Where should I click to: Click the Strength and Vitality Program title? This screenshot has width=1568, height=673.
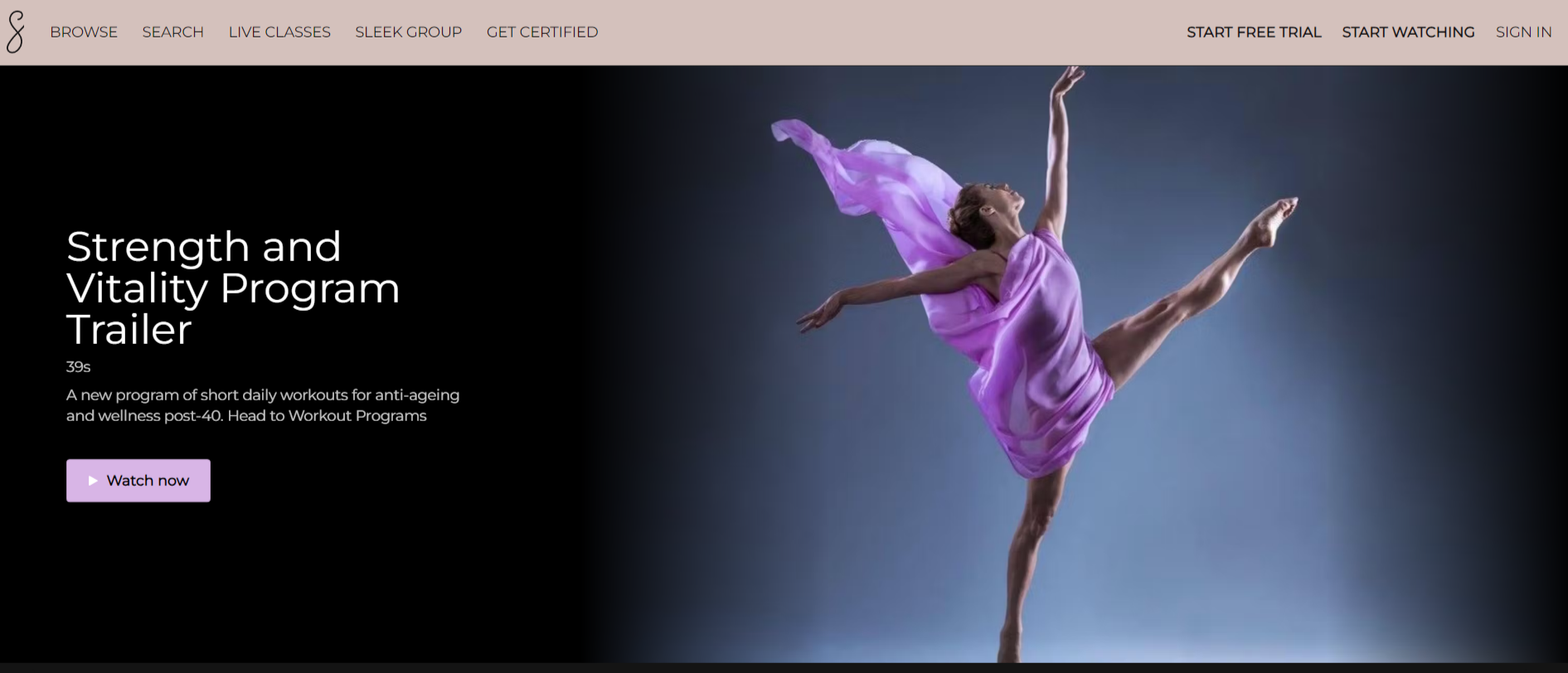[232, 288]
